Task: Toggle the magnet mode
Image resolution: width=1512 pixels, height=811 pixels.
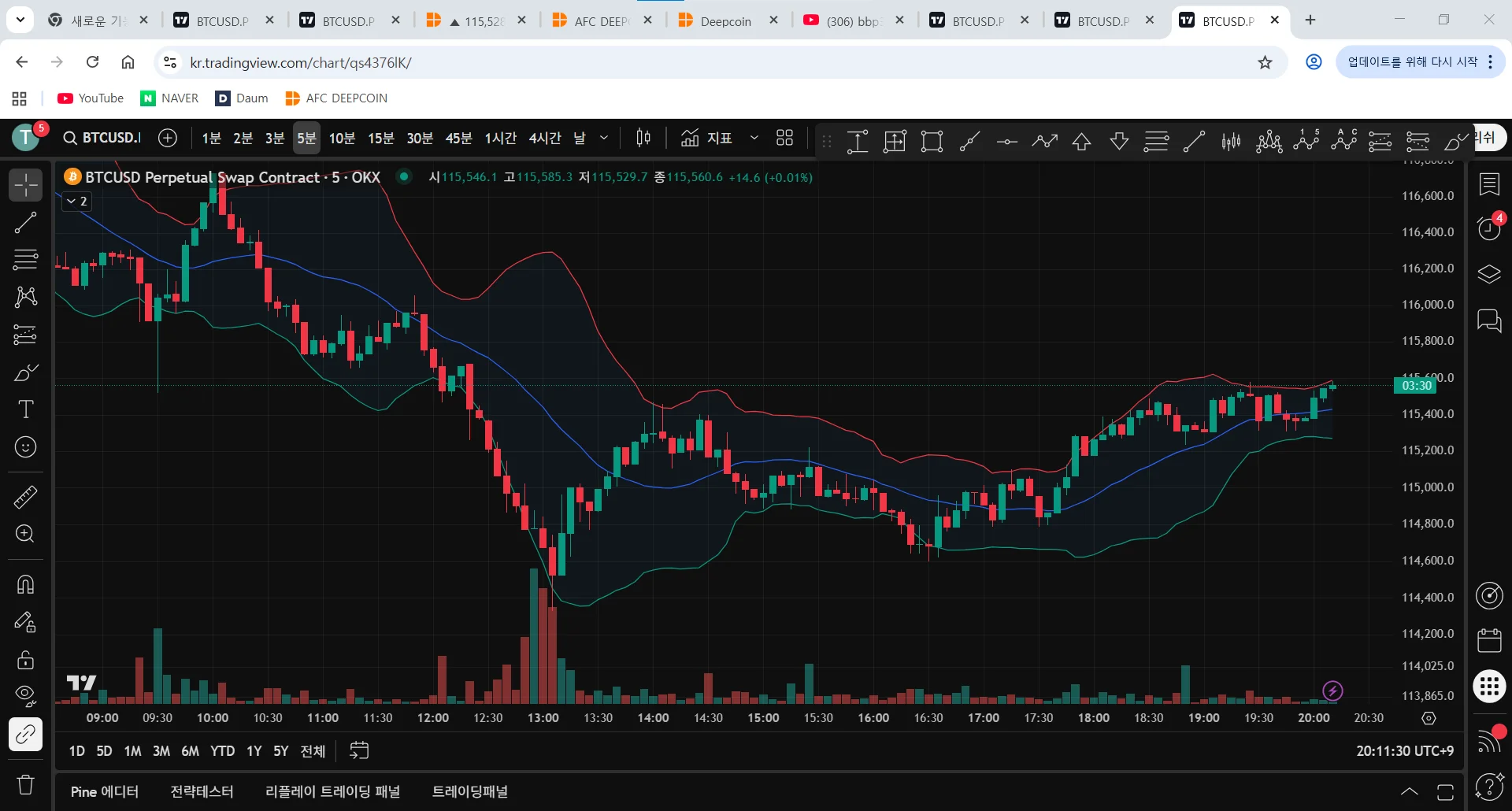Action: 26,584
